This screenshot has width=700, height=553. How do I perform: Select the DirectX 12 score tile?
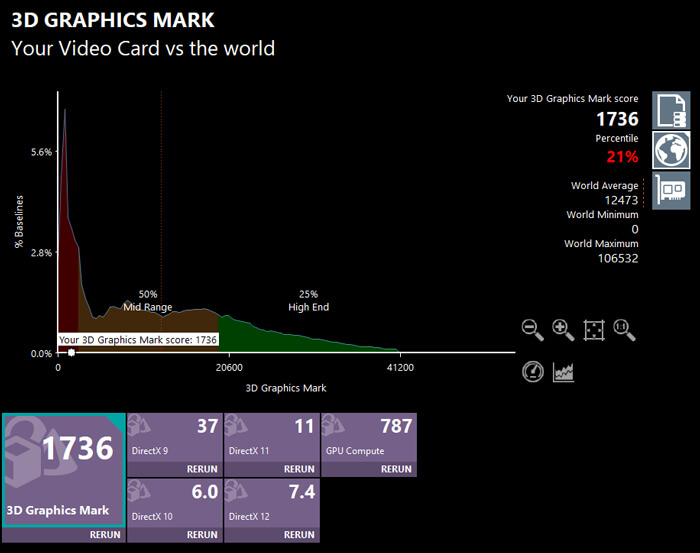pos(271,503)
